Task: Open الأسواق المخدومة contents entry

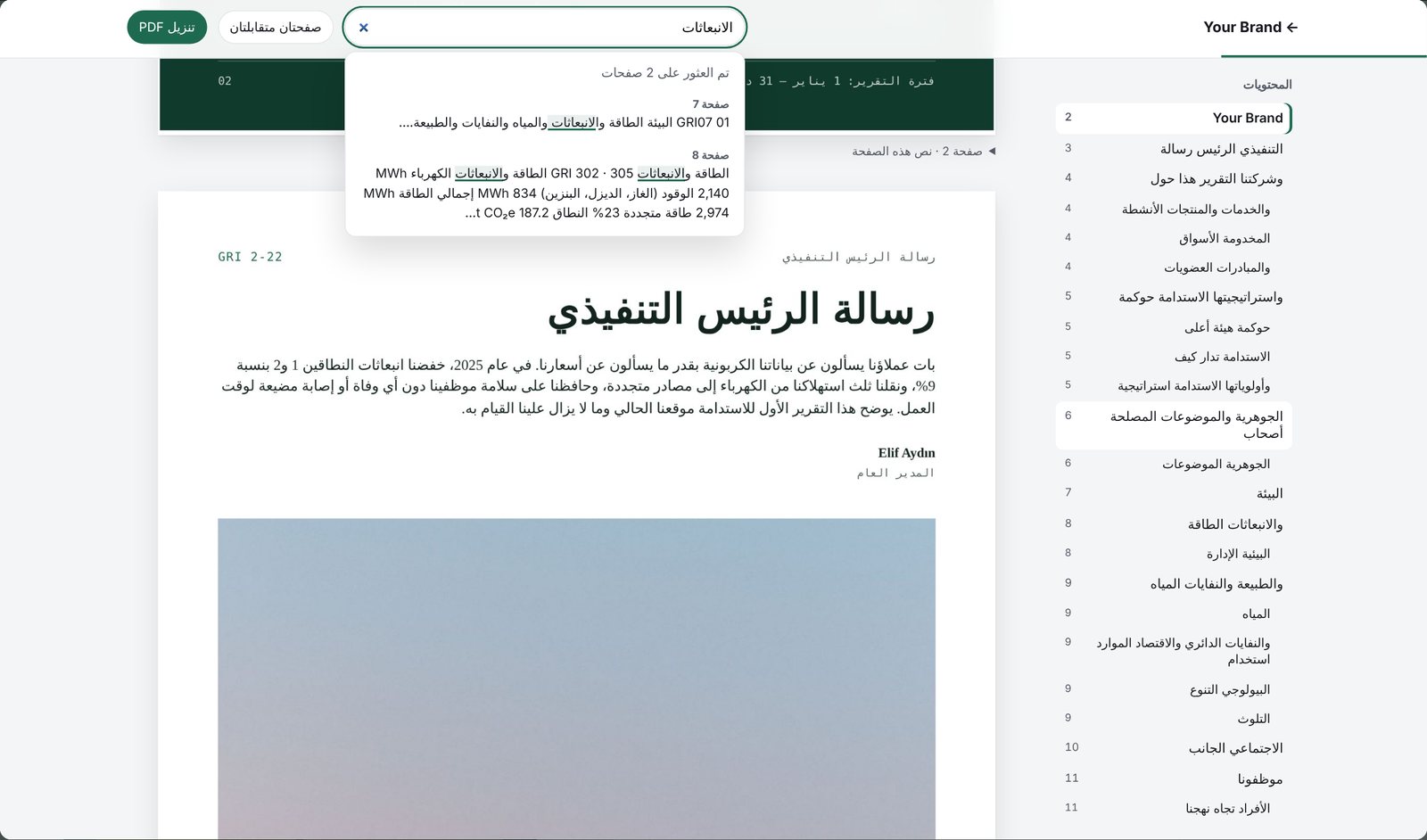Action: click(x=1173, y=238)
